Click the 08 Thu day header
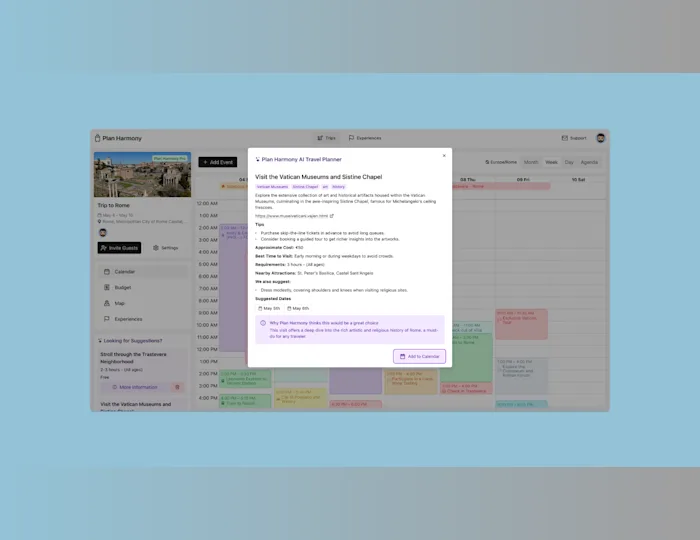This screenshot has height=540, width=700. tap(467, 180)
